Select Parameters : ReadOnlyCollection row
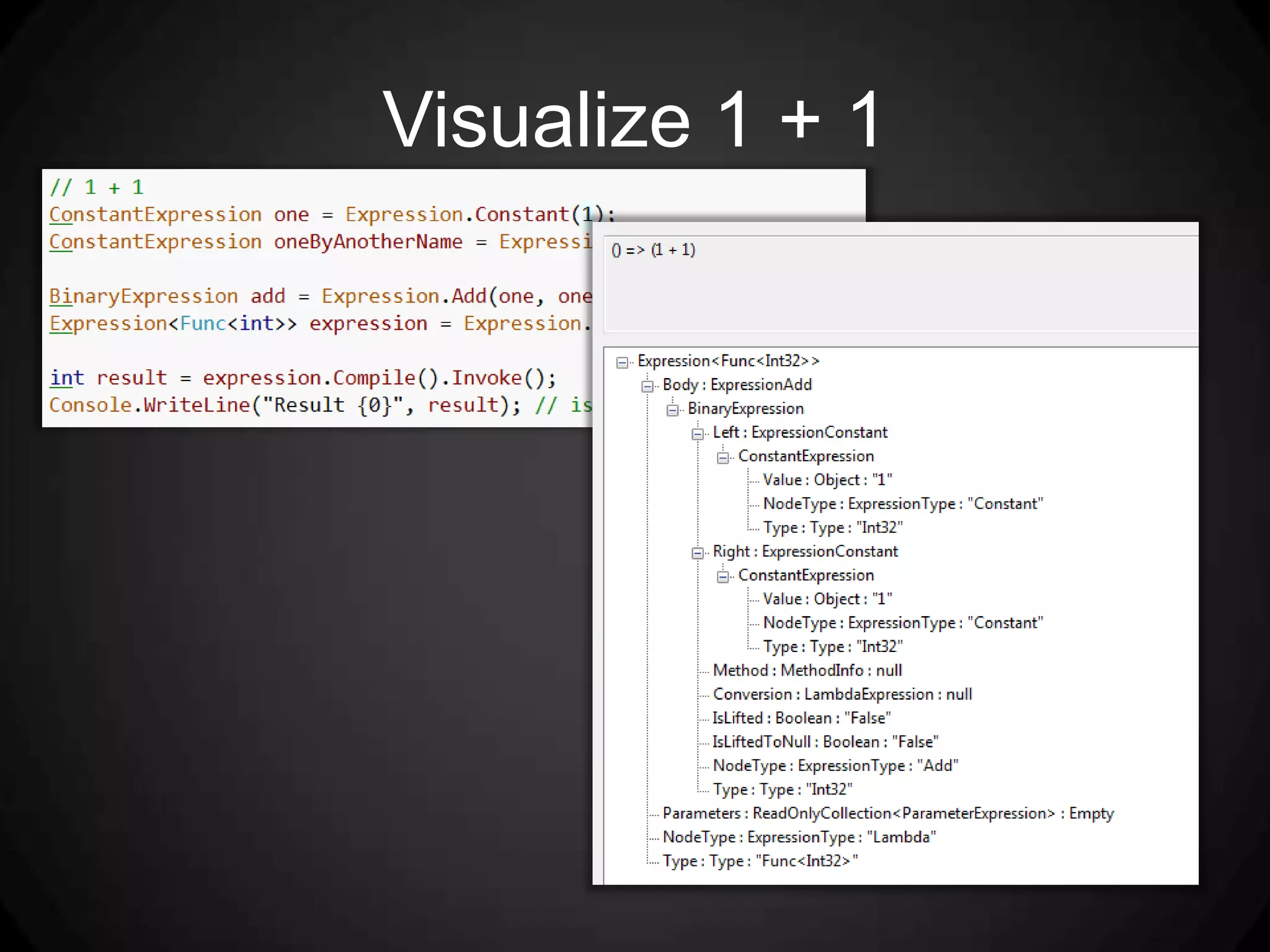Screen dimensions: 1270x952 [888, 813]
